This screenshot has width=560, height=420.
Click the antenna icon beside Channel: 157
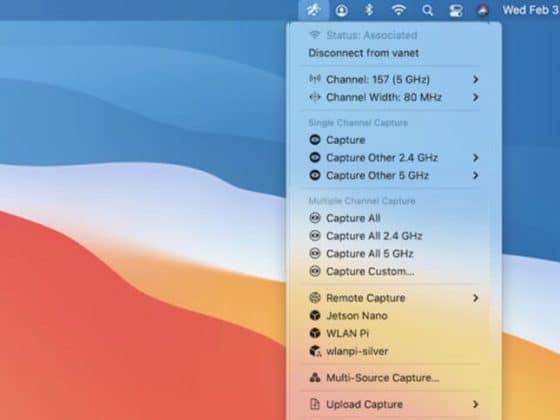(315, 79)
